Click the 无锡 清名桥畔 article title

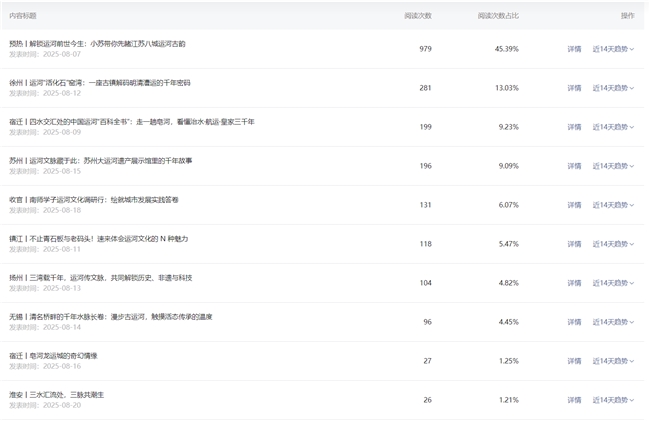[x=110, y=317]
